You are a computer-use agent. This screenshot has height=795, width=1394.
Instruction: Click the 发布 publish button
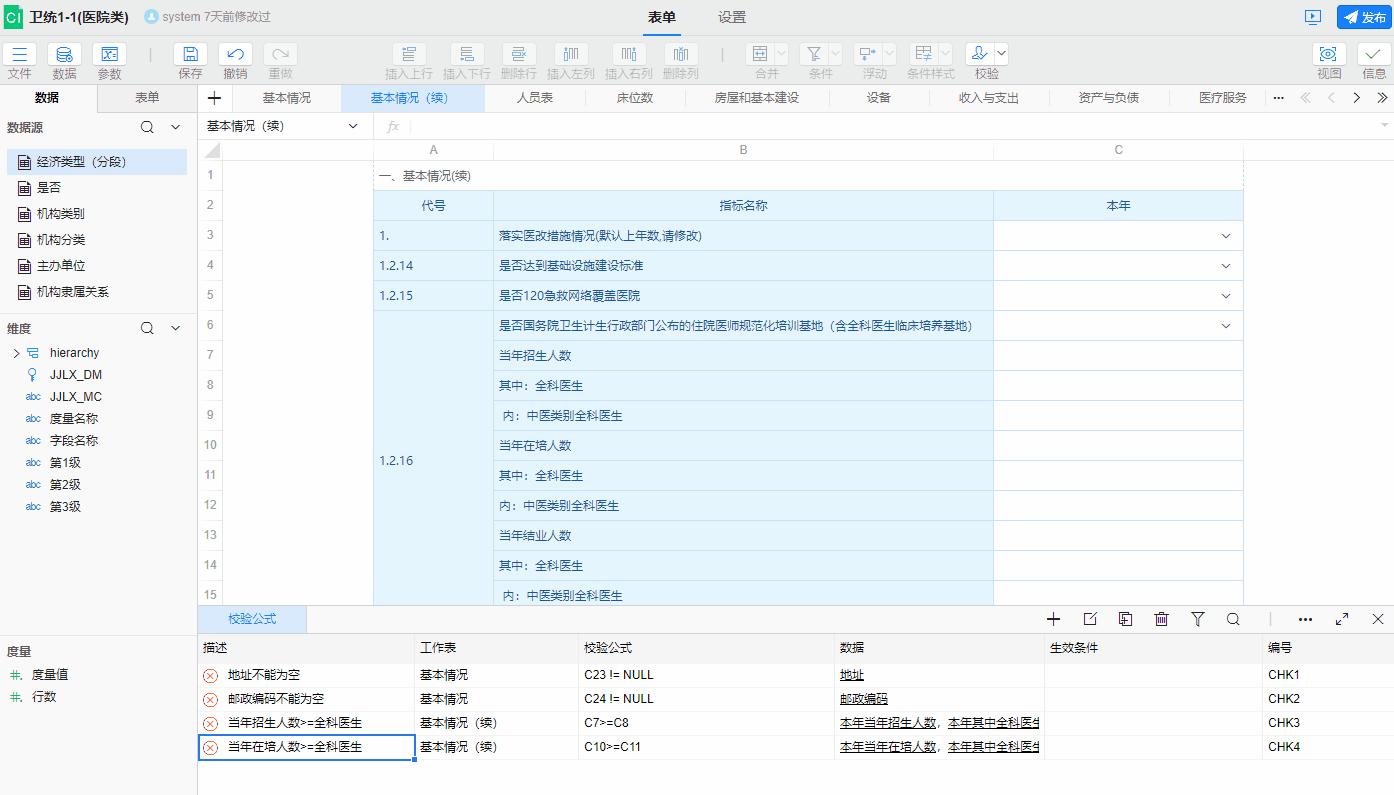pyautogui.click(x=1364, y=16)
